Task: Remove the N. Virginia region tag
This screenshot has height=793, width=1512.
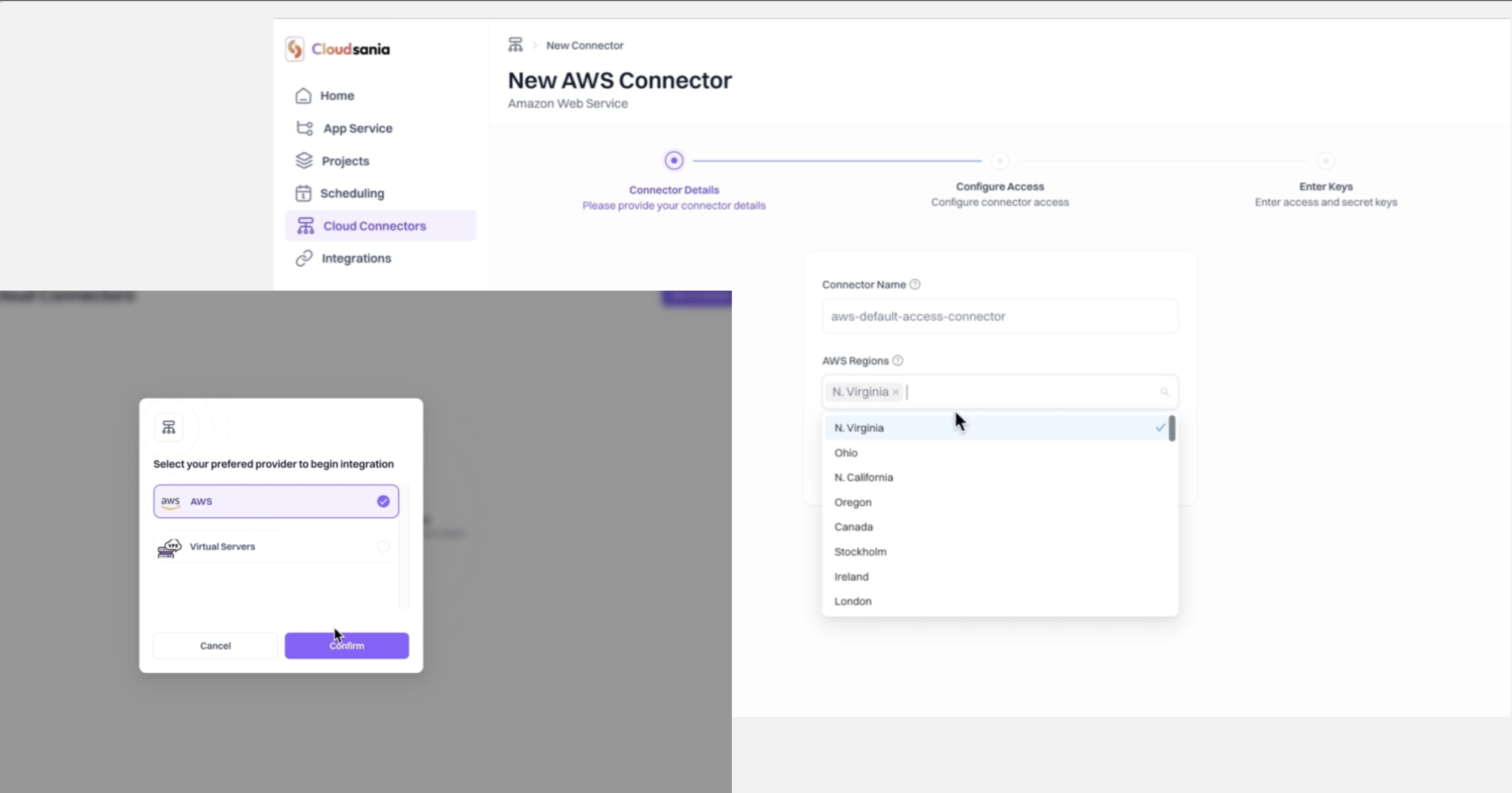Action: [x=896, y=392]
